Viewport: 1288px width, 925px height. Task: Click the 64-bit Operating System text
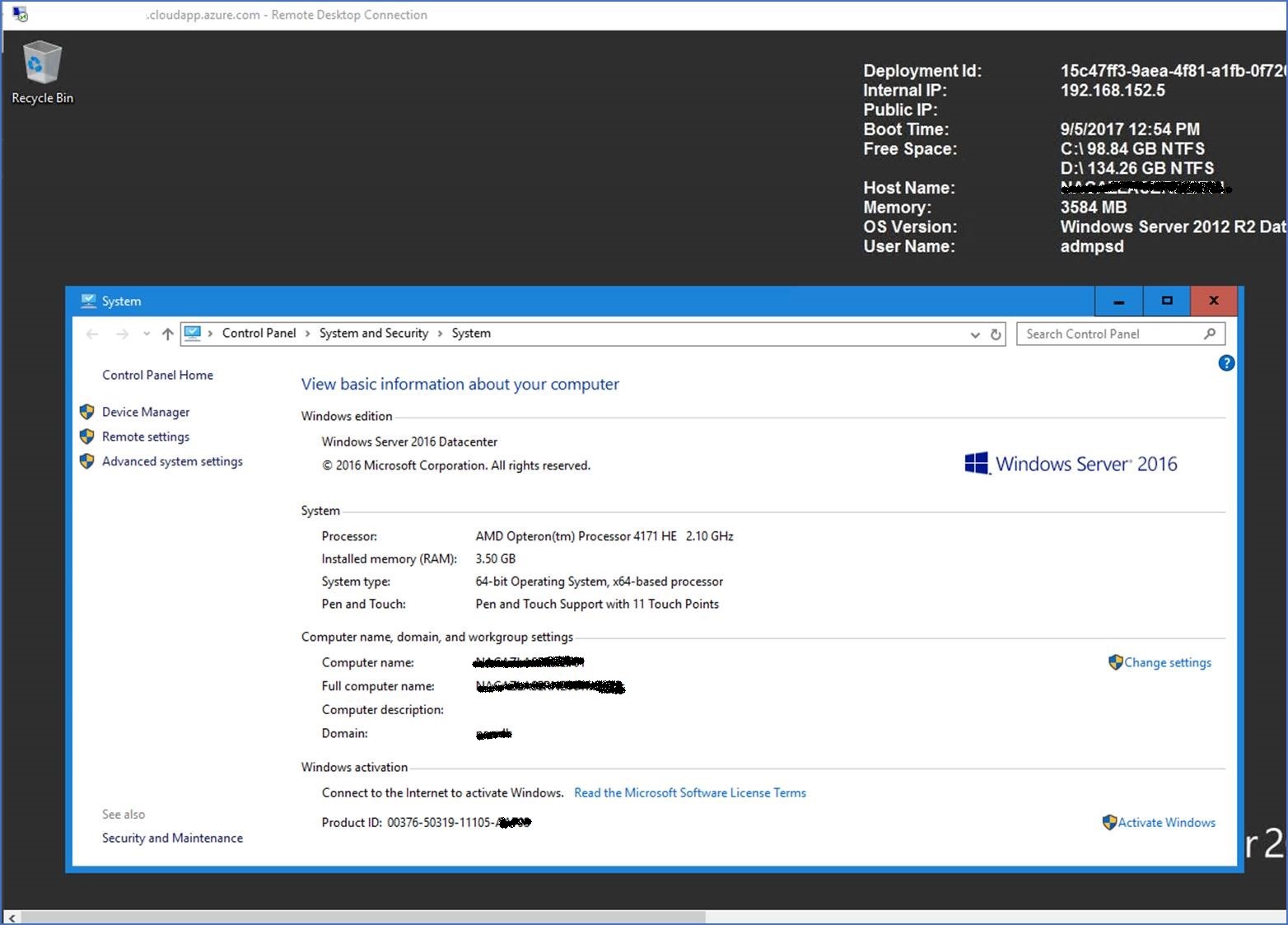(x=599, y=582)
